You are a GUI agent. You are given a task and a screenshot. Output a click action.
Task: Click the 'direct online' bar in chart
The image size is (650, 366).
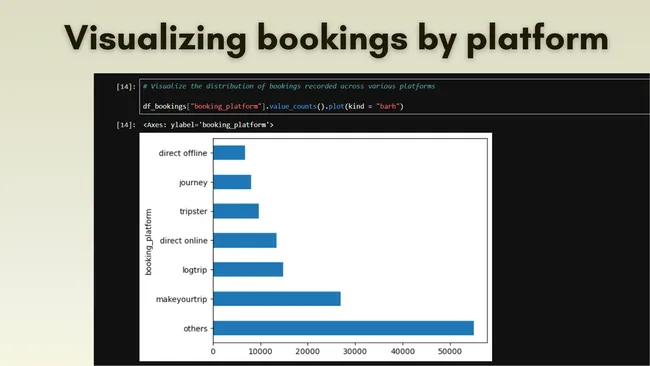click(x=245, y=240)
